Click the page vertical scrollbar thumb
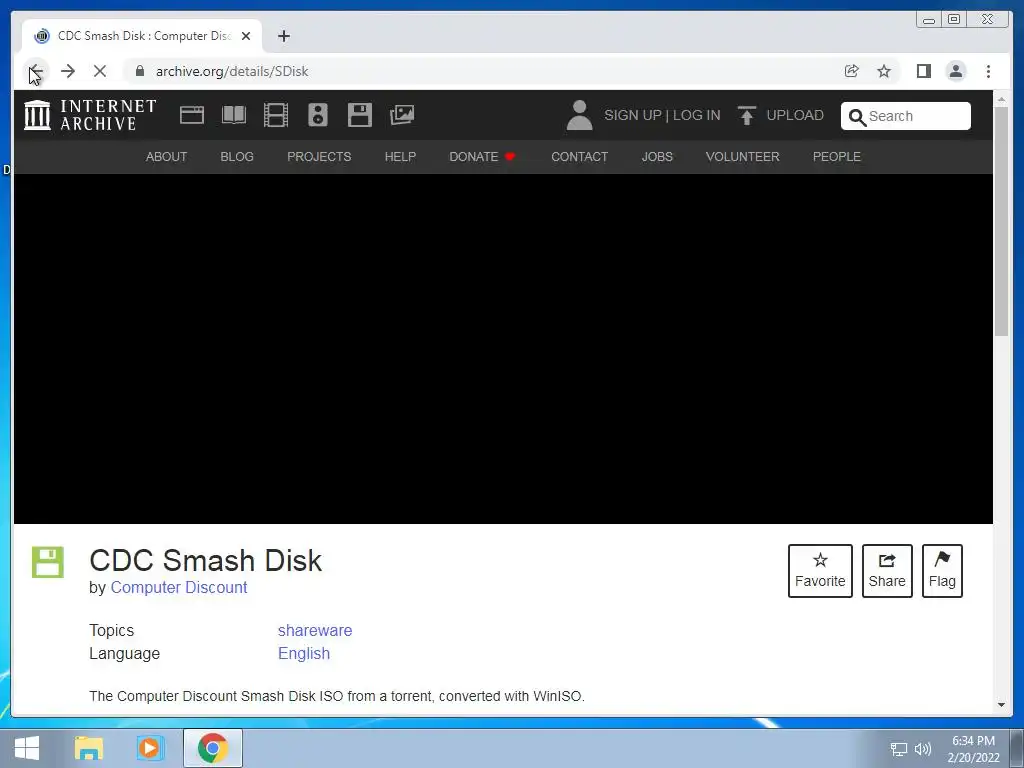The height and width of the screenshot is (768, 1024). [x=1002, y=221]
